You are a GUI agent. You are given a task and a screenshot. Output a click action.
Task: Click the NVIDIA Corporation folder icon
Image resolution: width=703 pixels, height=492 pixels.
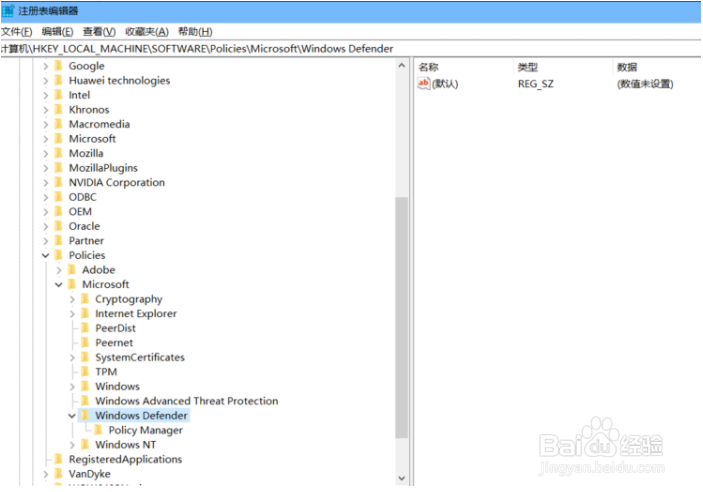[x=58, y=183]
